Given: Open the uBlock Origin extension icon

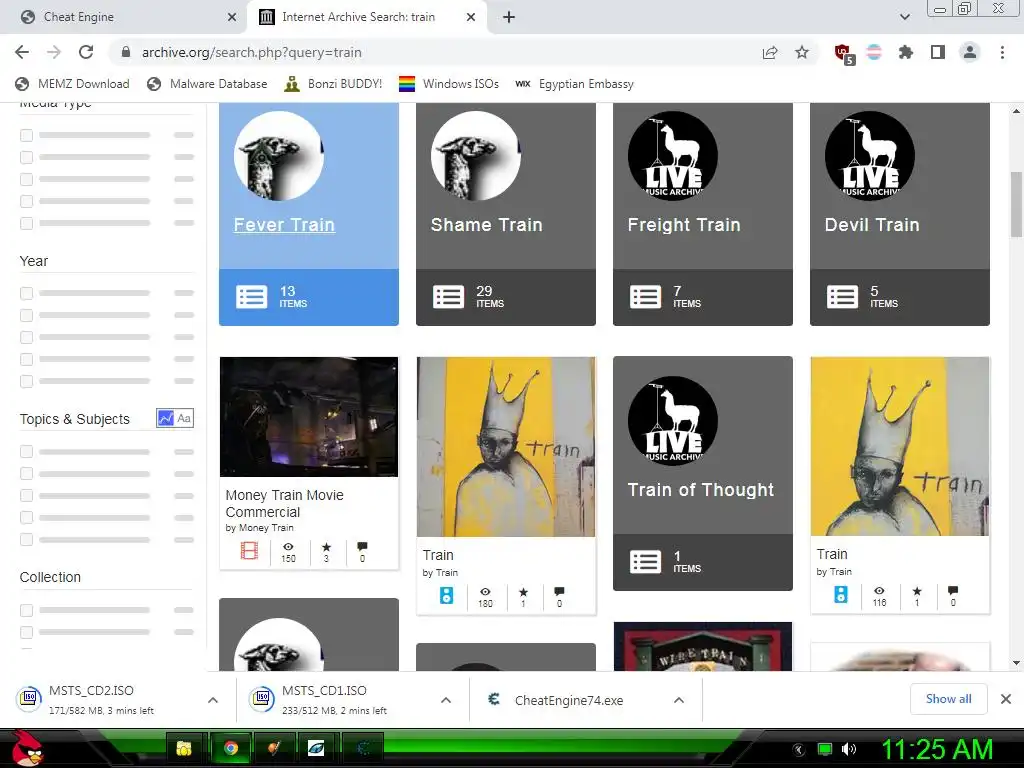Looking at the screenshot, I should (844, 53).
